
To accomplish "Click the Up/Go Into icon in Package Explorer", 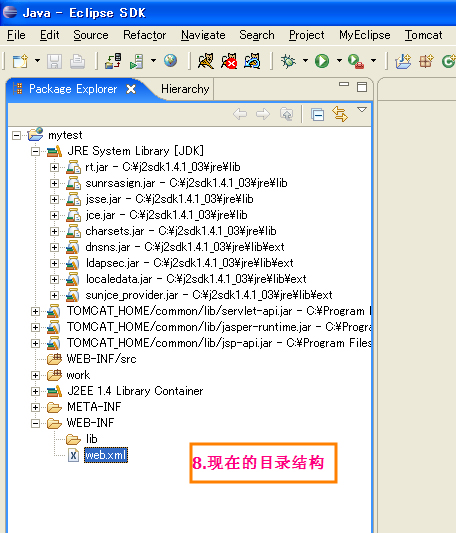I will point(286,114).
